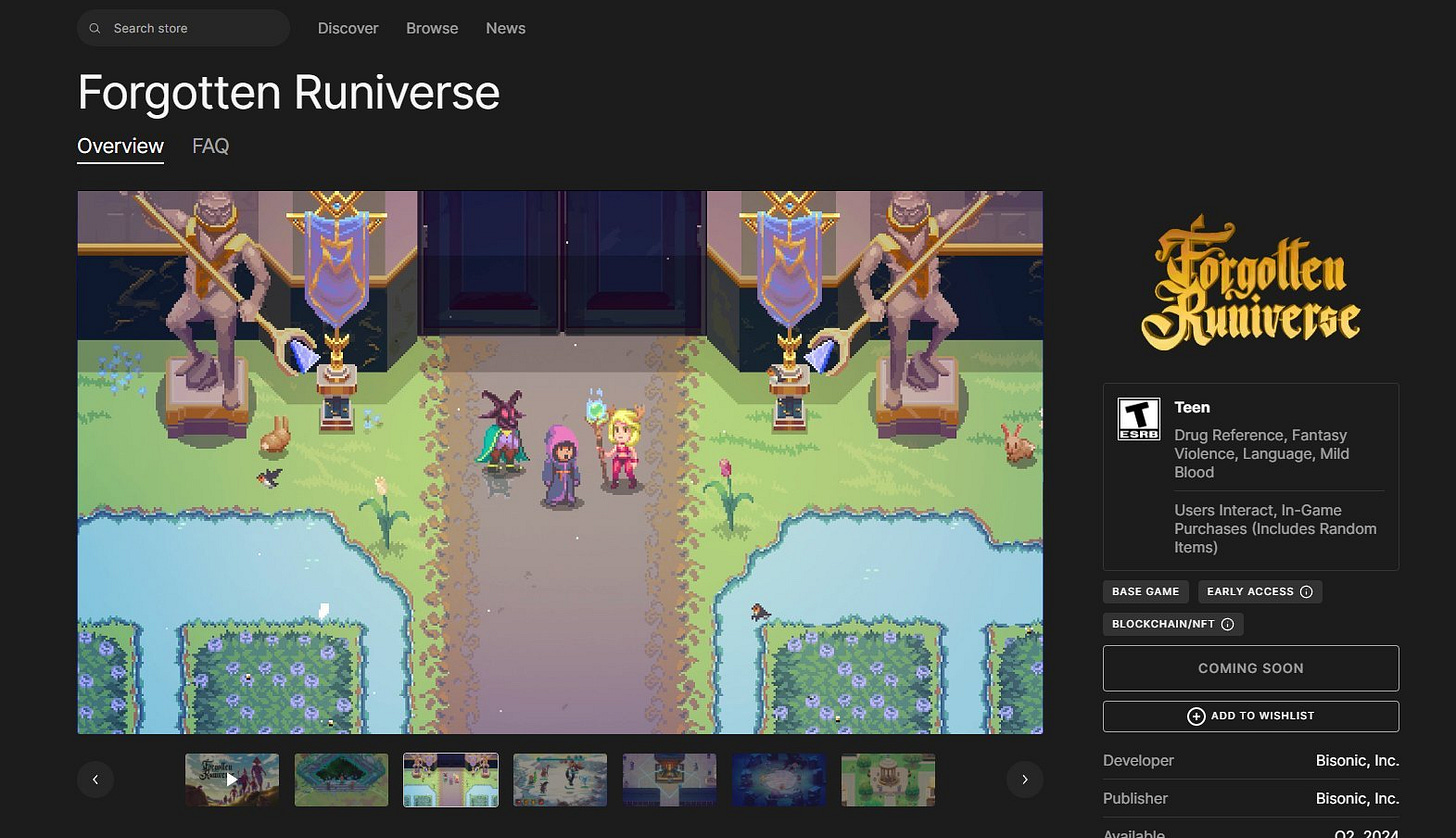Click the EARLY ACCESS tag

[1259, 591]
